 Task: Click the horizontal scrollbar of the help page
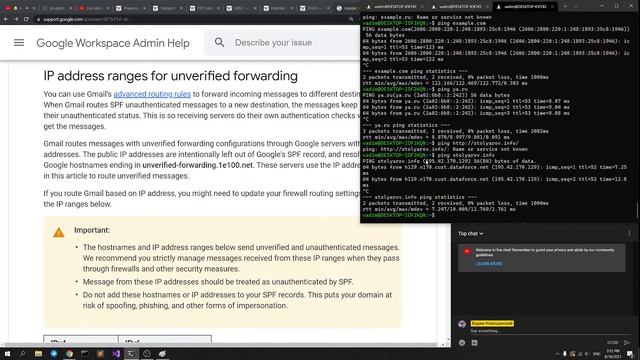(x=222, y=345)
